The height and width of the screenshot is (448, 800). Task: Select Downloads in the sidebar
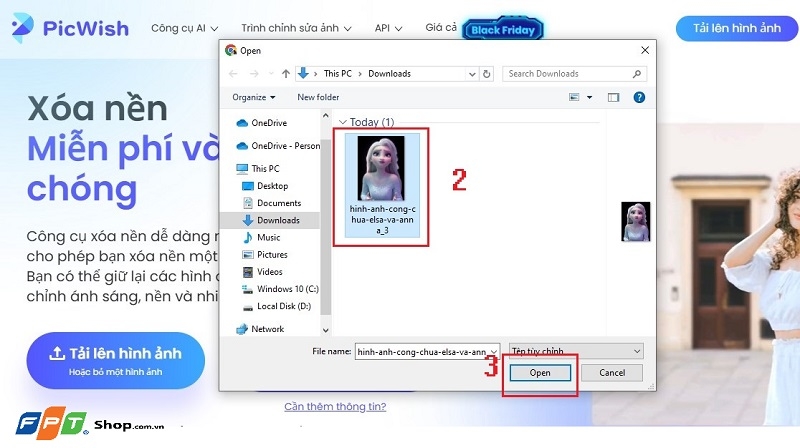[x=271, y=220]
